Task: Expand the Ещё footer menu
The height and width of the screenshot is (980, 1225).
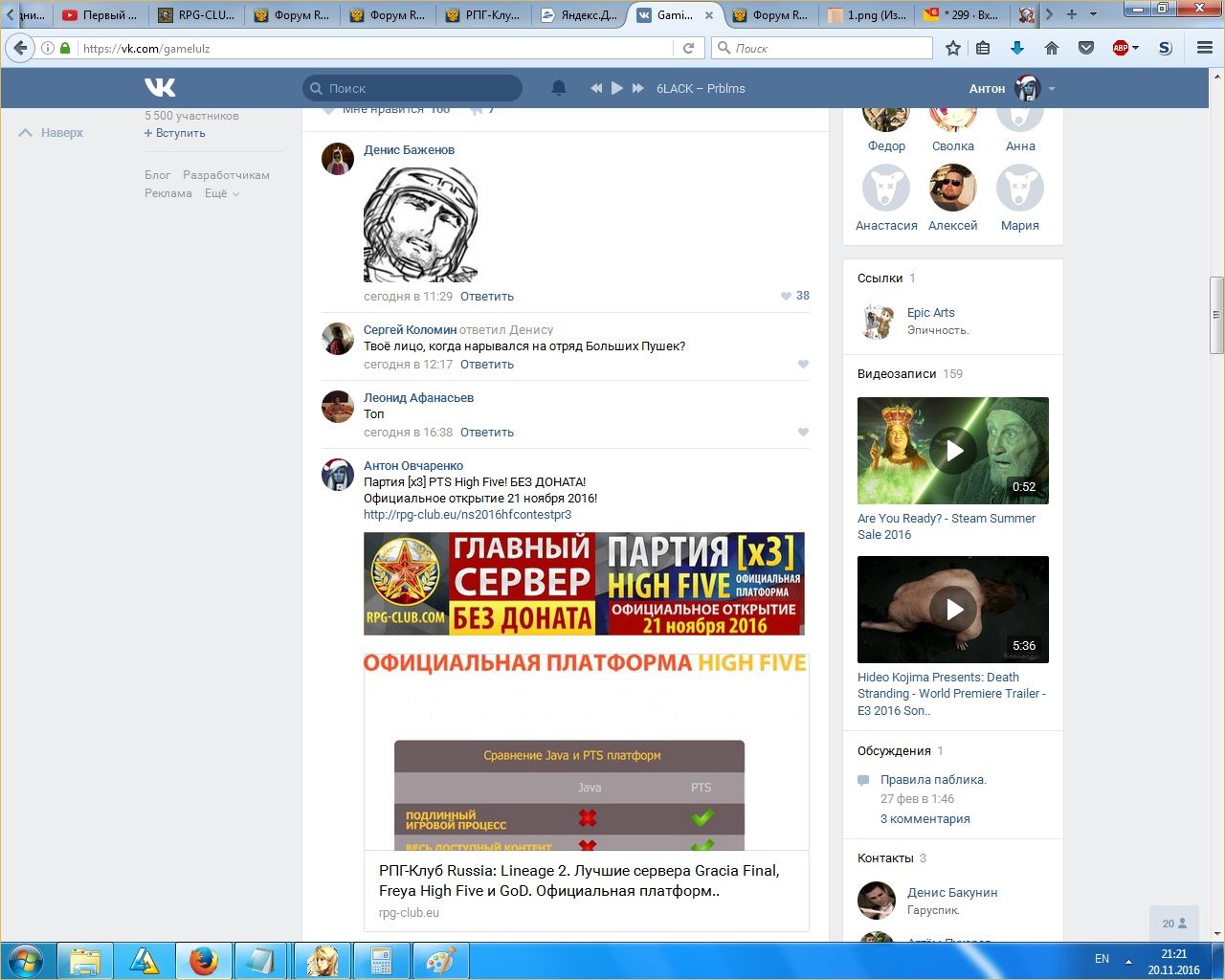Action: tap(221, 193)
